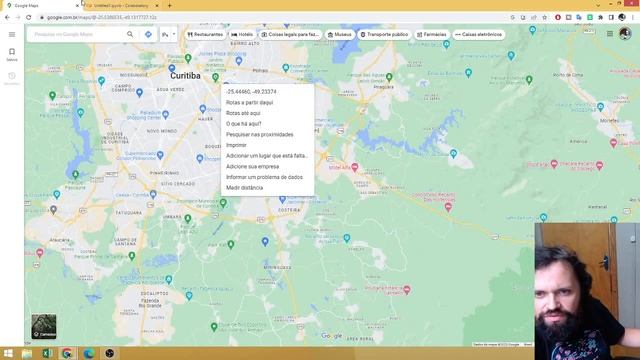Choose Informar um problema de dados
Viewport: 640px width, 360px height.
[x=267, y=177]
